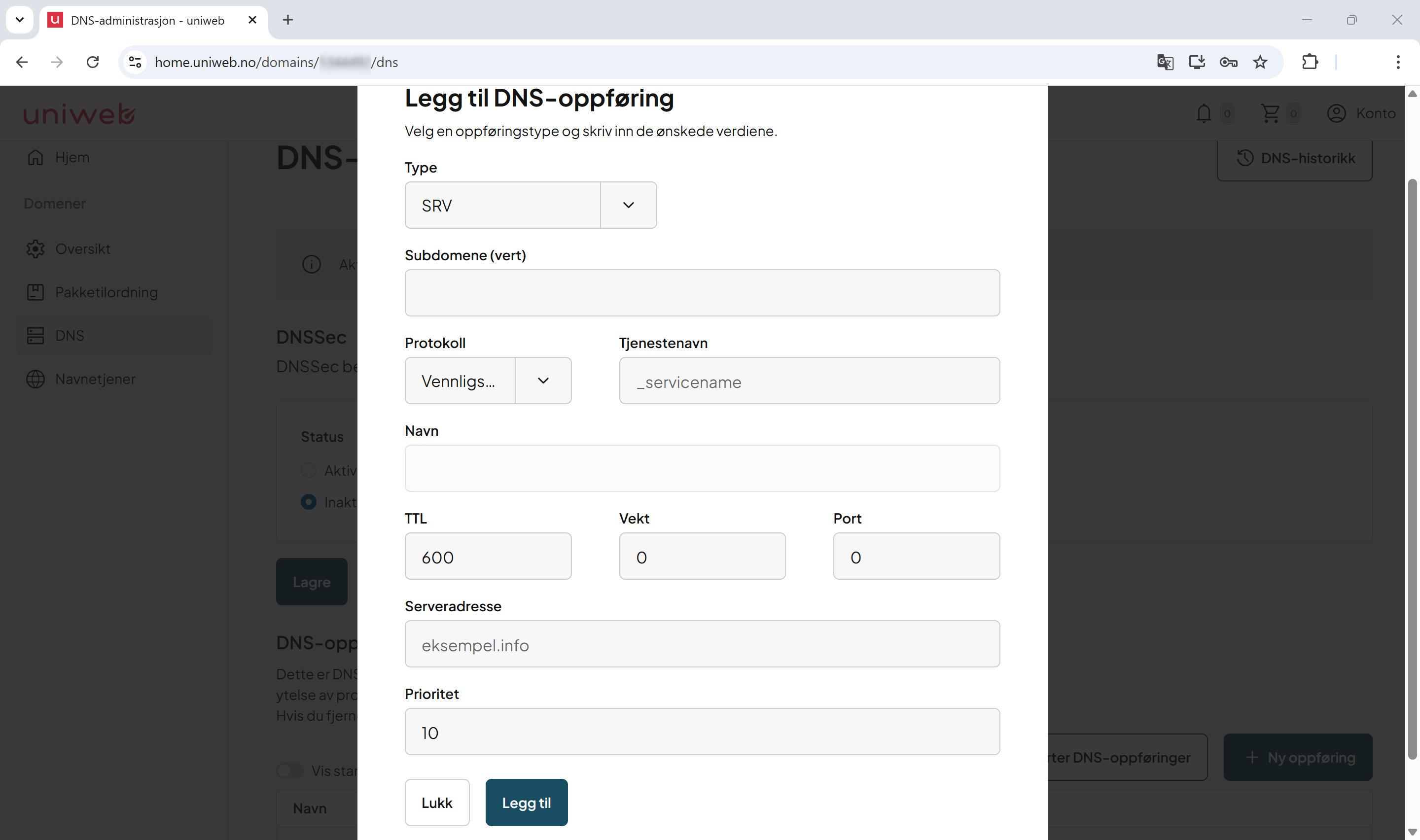Click the Navn text field in dialog
1420x840 pixels.
coord(702,468)
